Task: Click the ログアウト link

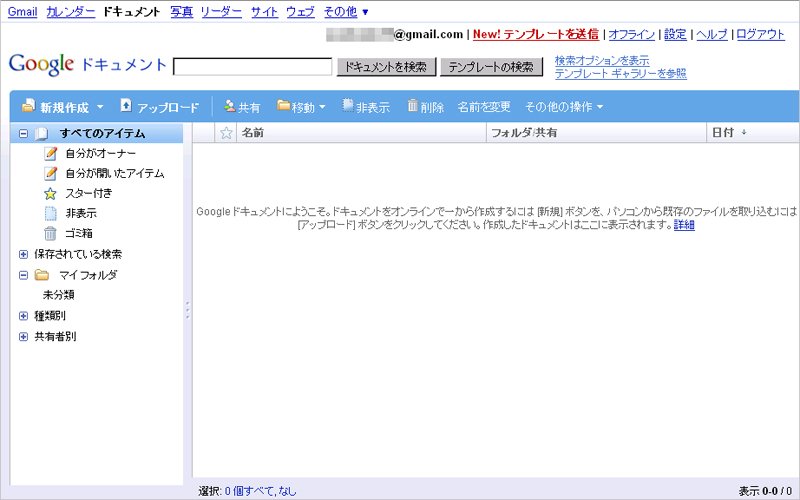Action: 760,34
